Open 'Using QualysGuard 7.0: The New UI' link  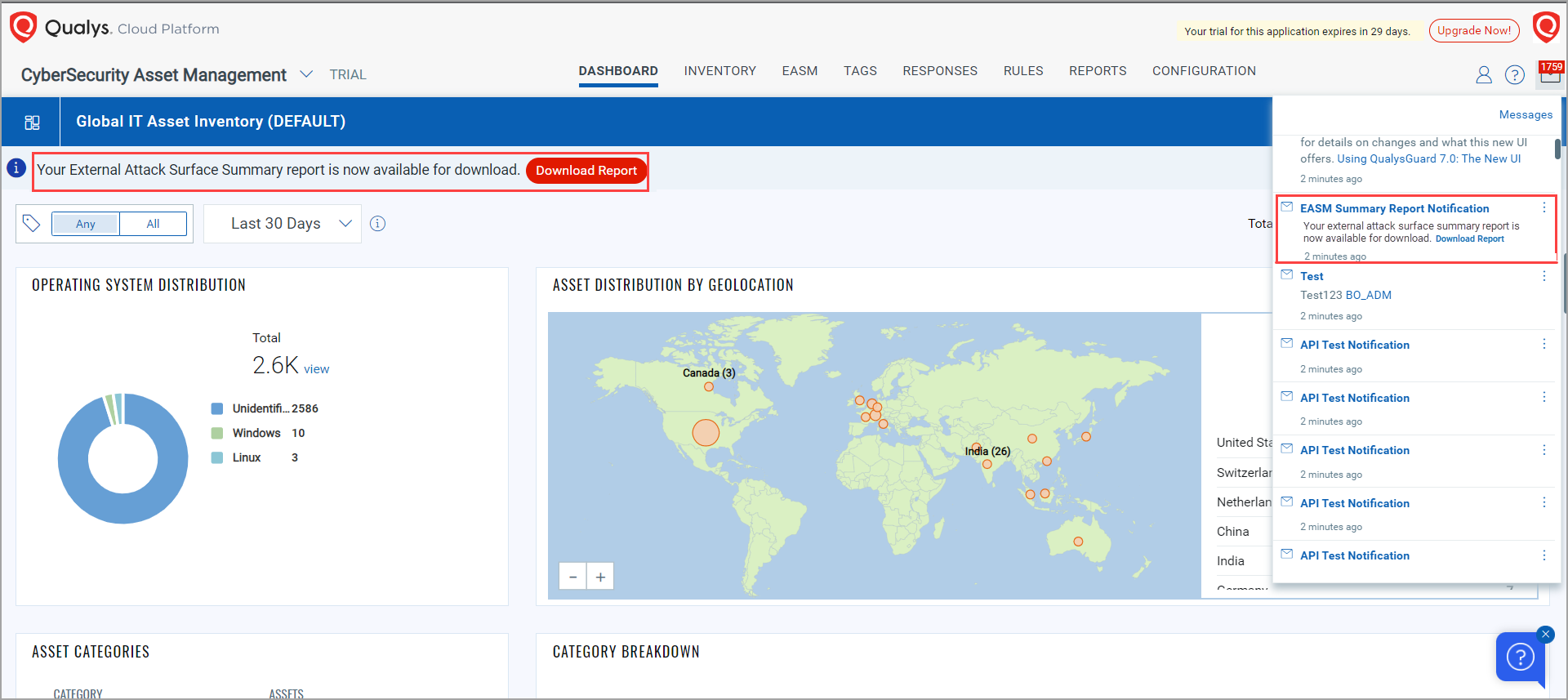click(x=1428, y=158)
